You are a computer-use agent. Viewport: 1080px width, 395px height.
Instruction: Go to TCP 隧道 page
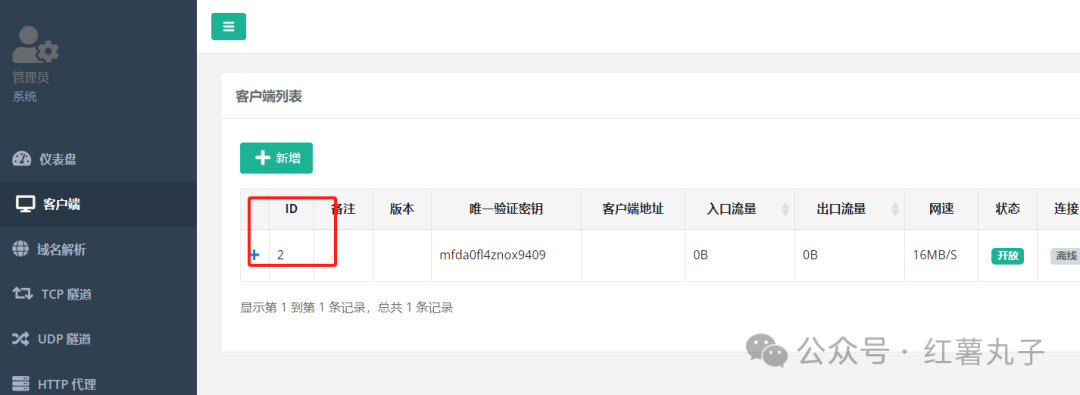98,294
